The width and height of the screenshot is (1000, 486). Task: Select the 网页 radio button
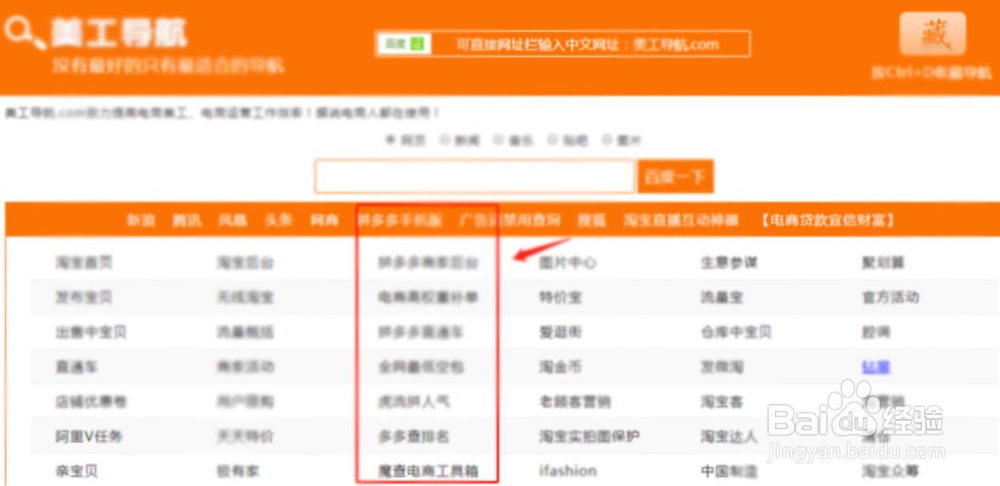tap(390, 140)
